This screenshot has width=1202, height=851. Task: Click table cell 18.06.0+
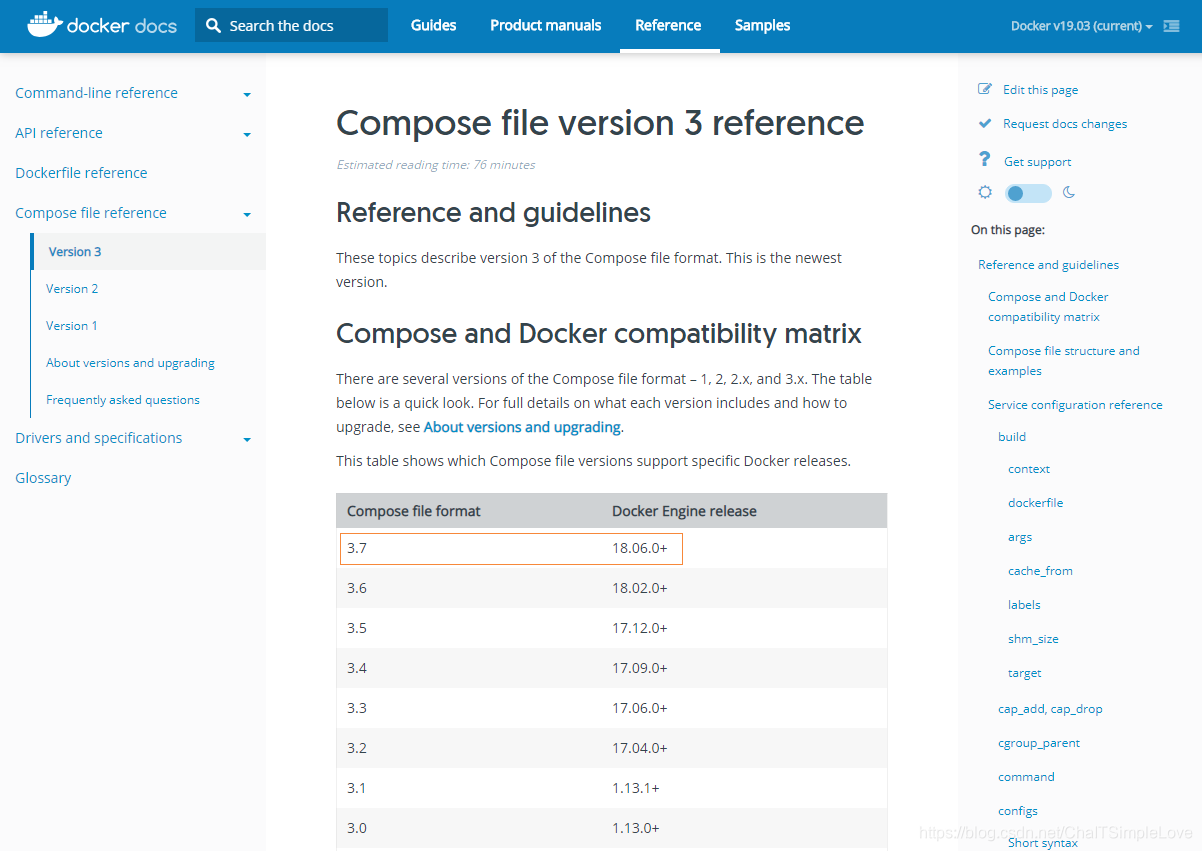(640, 548)
